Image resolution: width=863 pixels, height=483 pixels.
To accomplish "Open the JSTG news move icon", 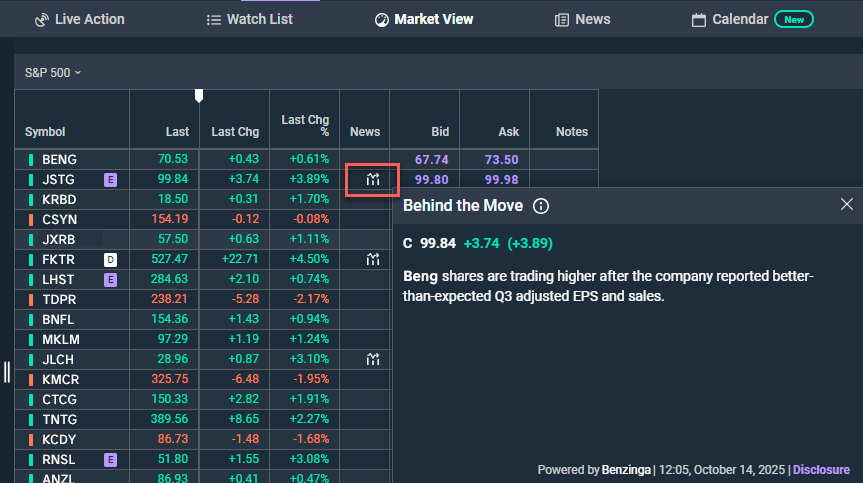I will point(373,179).
